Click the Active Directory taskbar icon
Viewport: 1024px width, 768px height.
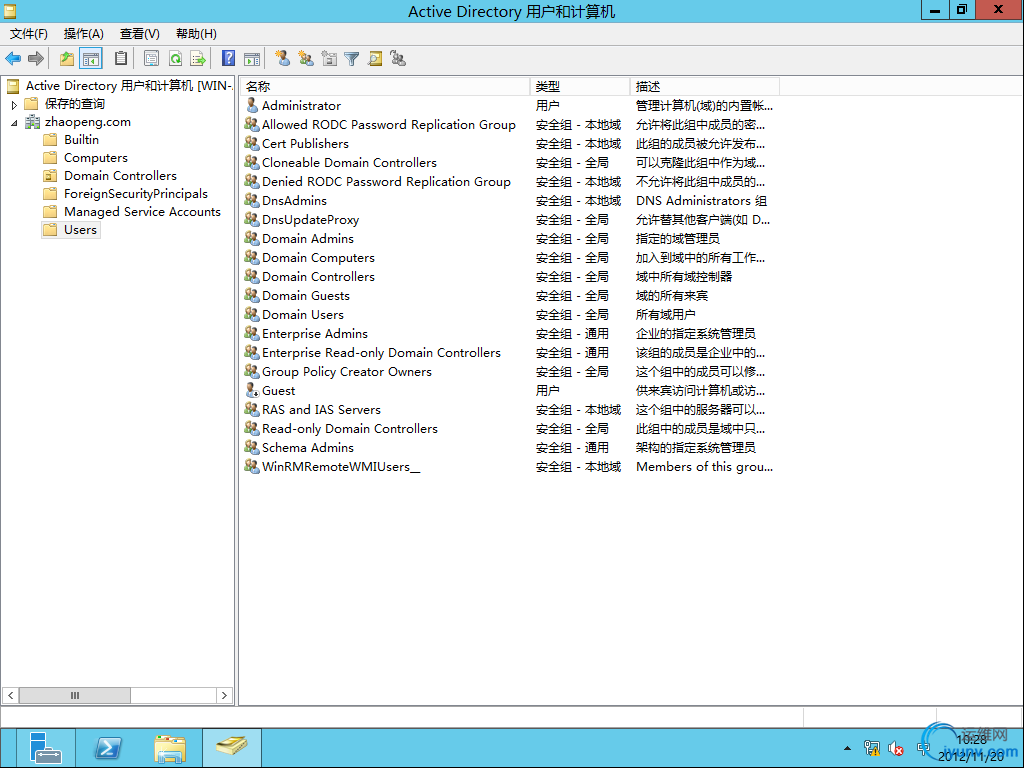click(x=232, y=748)
